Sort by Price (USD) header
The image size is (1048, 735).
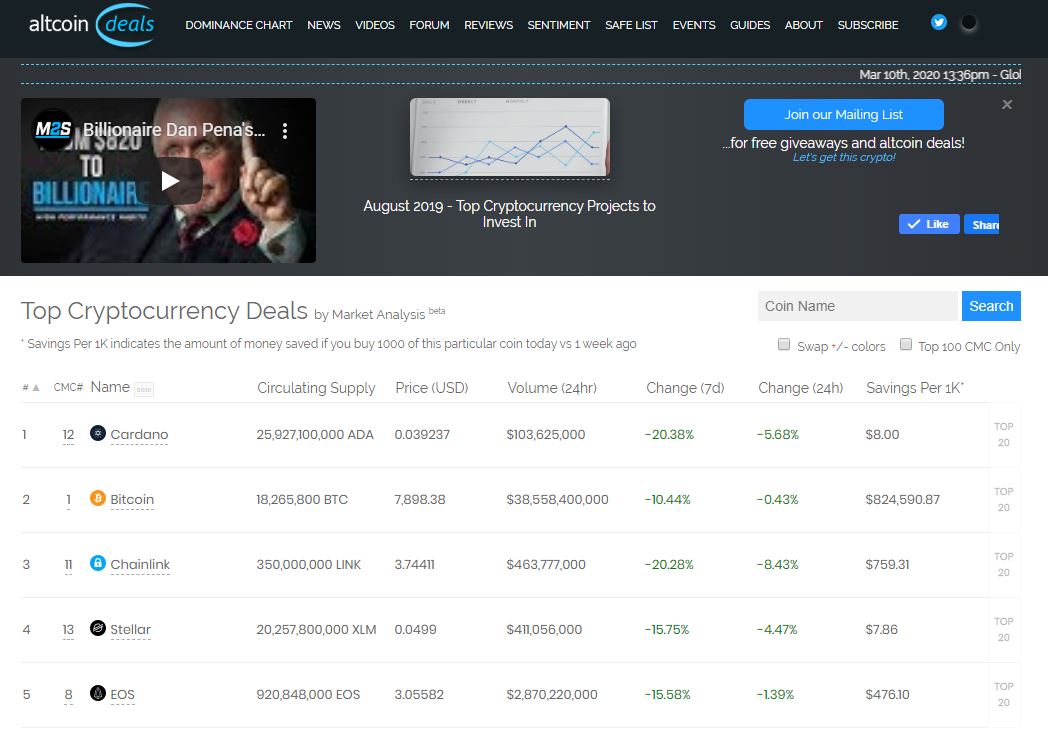[432, 388]
